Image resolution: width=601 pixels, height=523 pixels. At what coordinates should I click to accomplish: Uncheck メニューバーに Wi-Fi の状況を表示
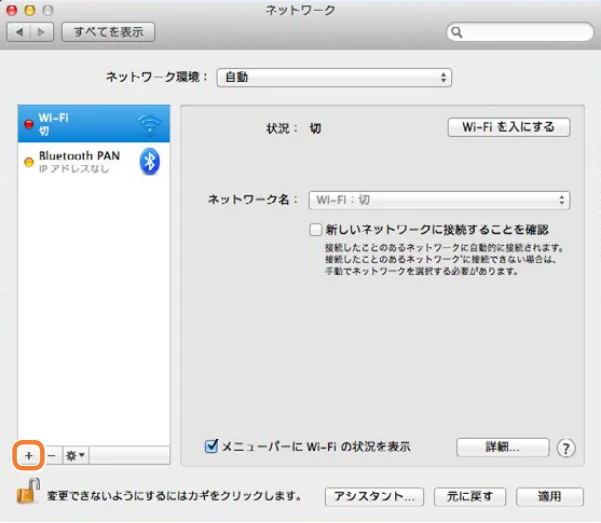click(211, 446)
